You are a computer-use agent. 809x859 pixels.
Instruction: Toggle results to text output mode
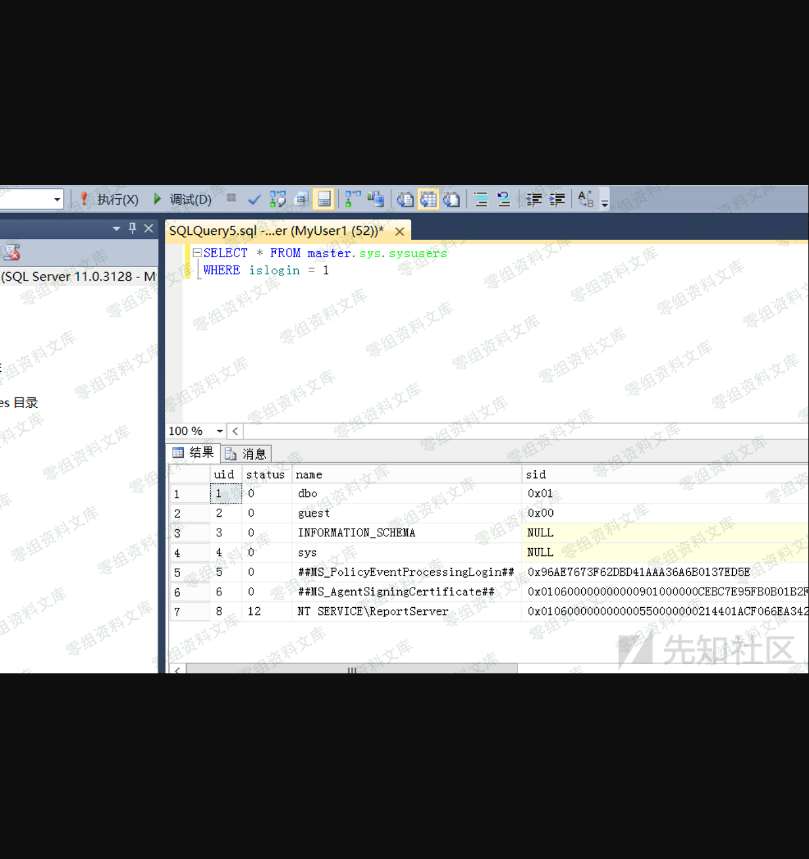click(x=405, y=200)
